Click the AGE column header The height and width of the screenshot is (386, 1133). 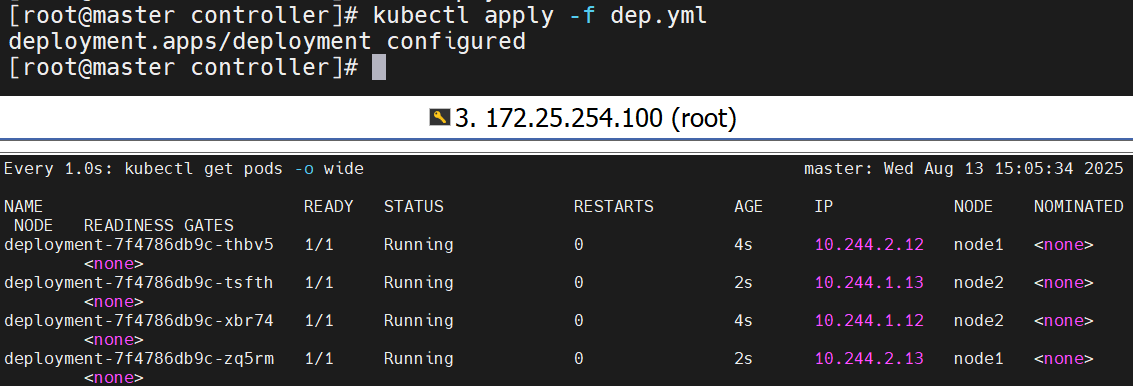click(x=749, y=207)
